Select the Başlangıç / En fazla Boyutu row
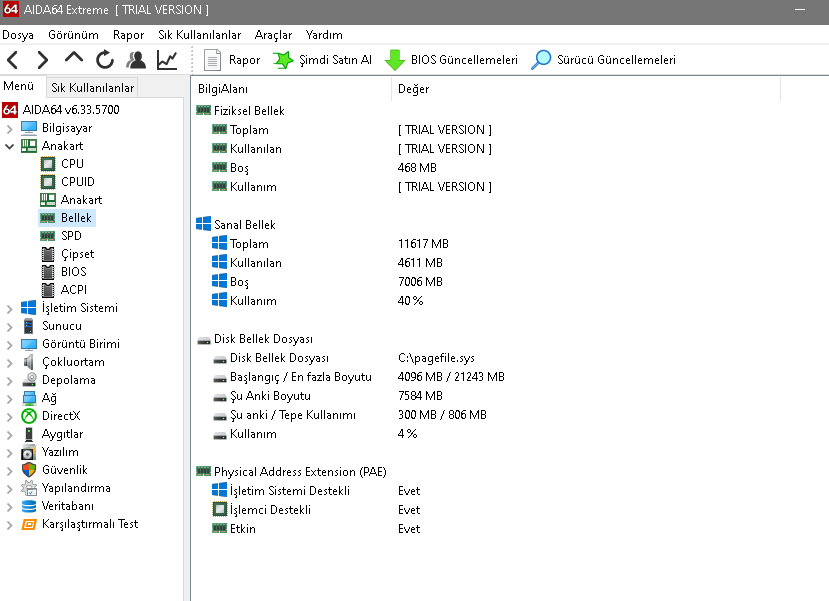Image resolution: width=829 pixels, height=601 pixels. coord(358,377)
